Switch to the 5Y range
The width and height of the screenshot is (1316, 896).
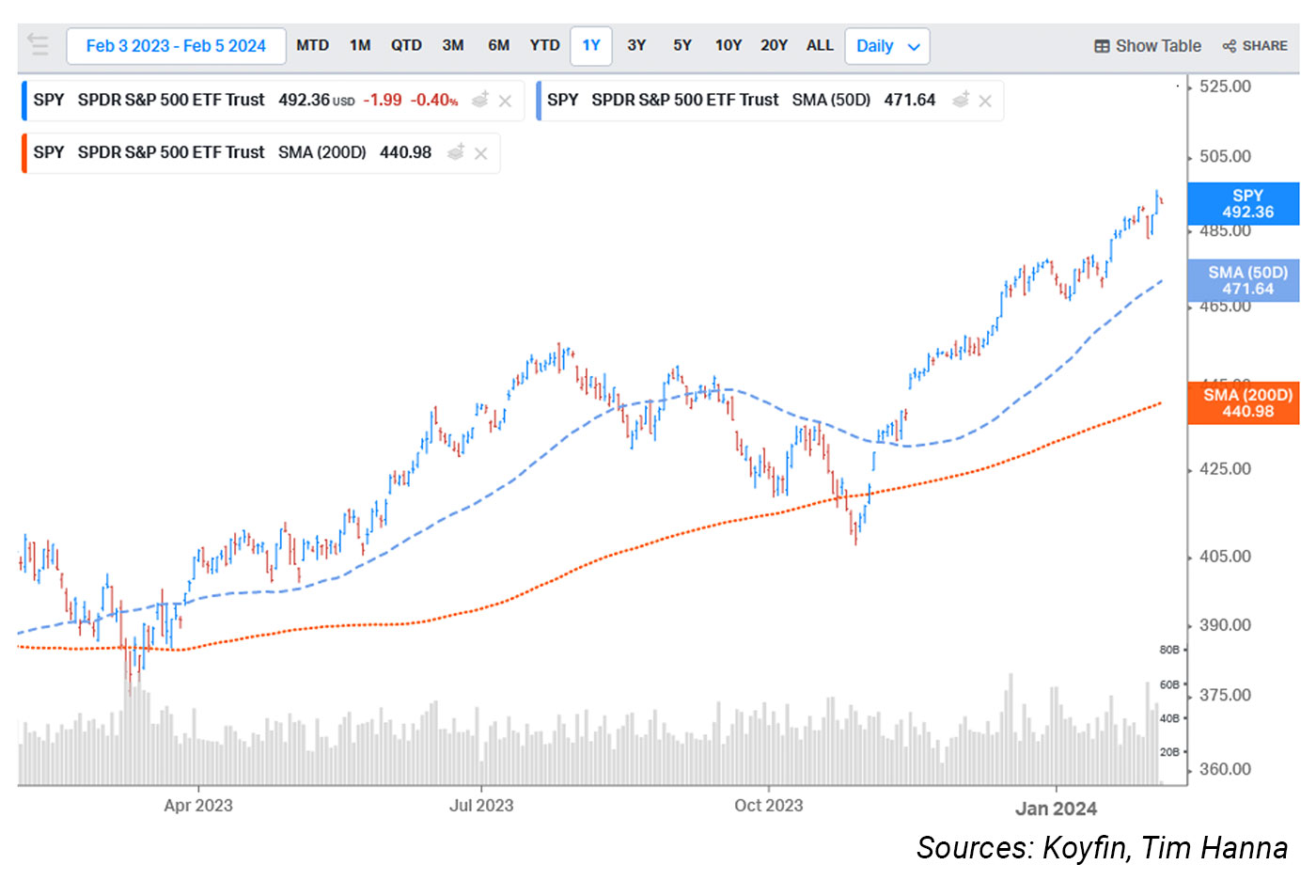click(682, 45)
